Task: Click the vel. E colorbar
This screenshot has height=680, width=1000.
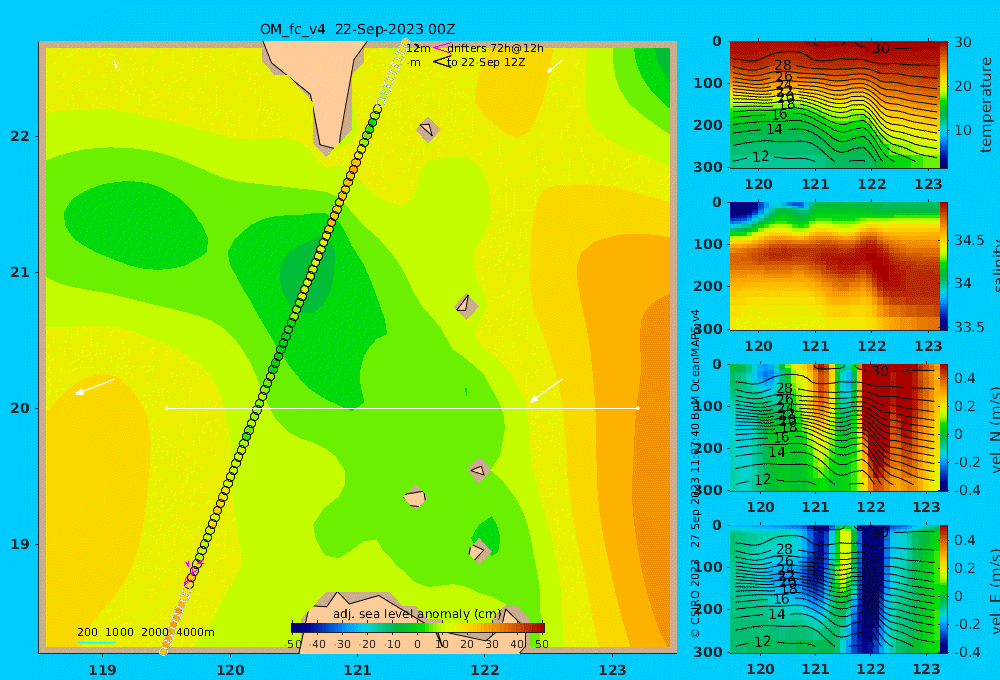Action: tap(943, 589)
